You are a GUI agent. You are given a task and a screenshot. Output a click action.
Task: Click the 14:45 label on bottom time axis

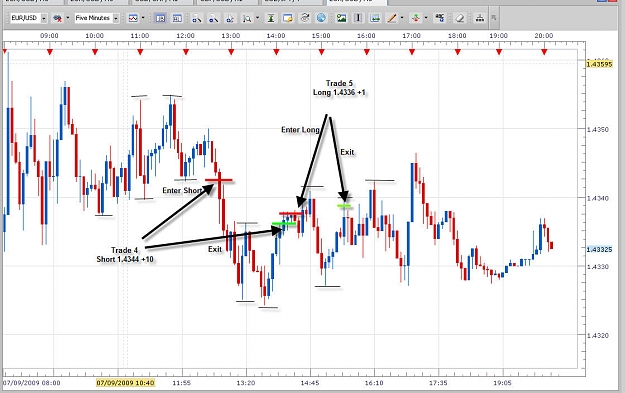tap(310, 383)
